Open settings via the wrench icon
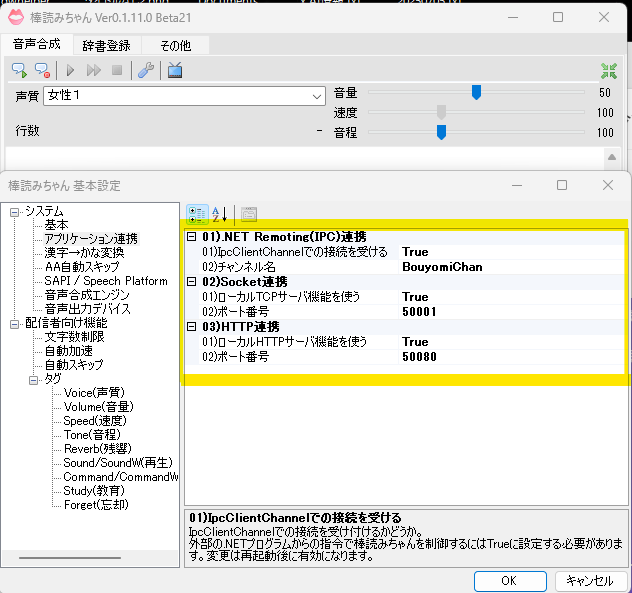The height and width of the screenshot is (593, 632). click(x=145, y=70)
